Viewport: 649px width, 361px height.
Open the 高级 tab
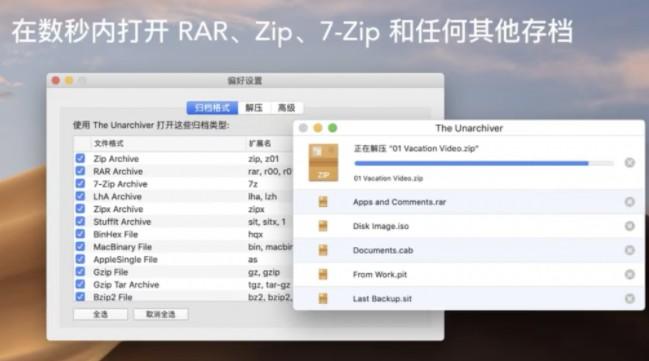286,108
